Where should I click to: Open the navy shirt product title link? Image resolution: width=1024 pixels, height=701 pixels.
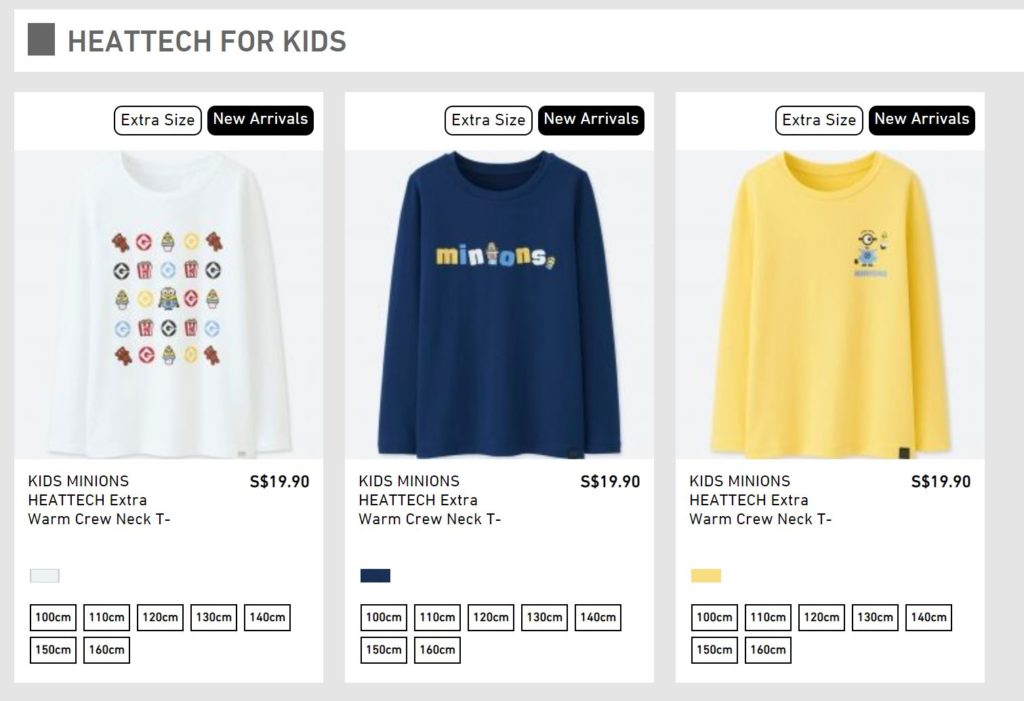point(430,500)
